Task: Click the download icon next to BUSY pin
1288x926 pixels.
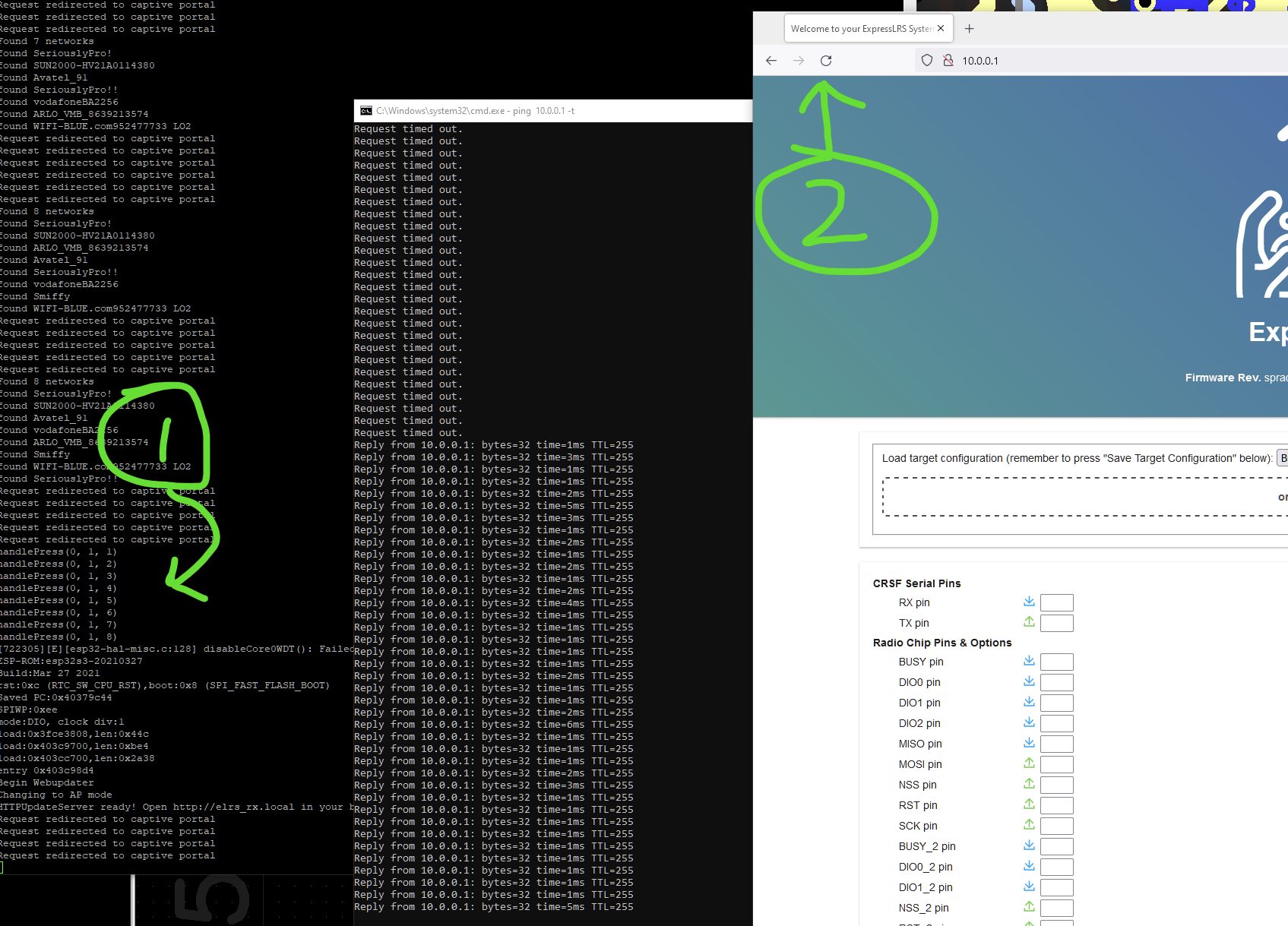Action: [1029, 662]
